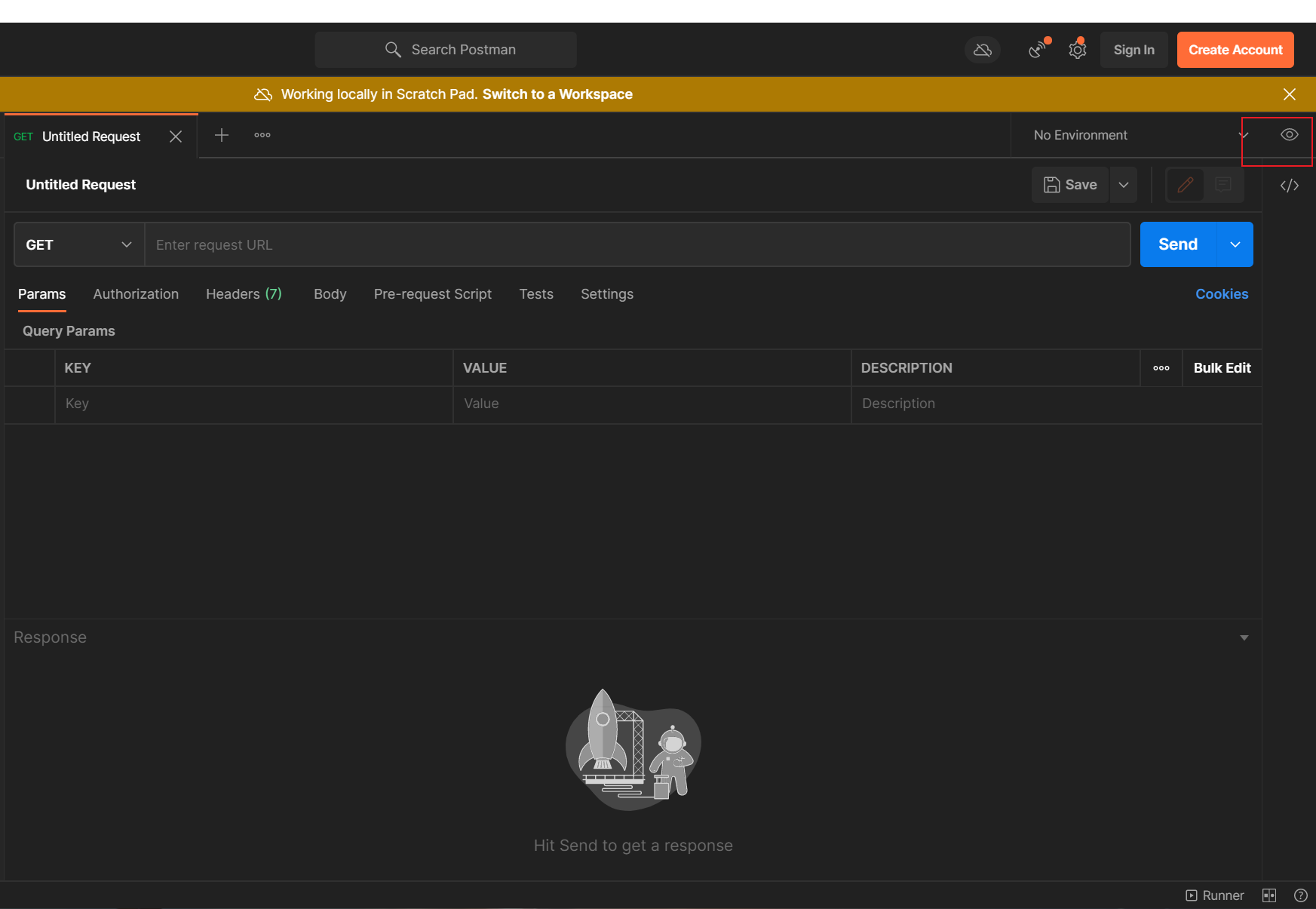Select the Params tab

41,294
